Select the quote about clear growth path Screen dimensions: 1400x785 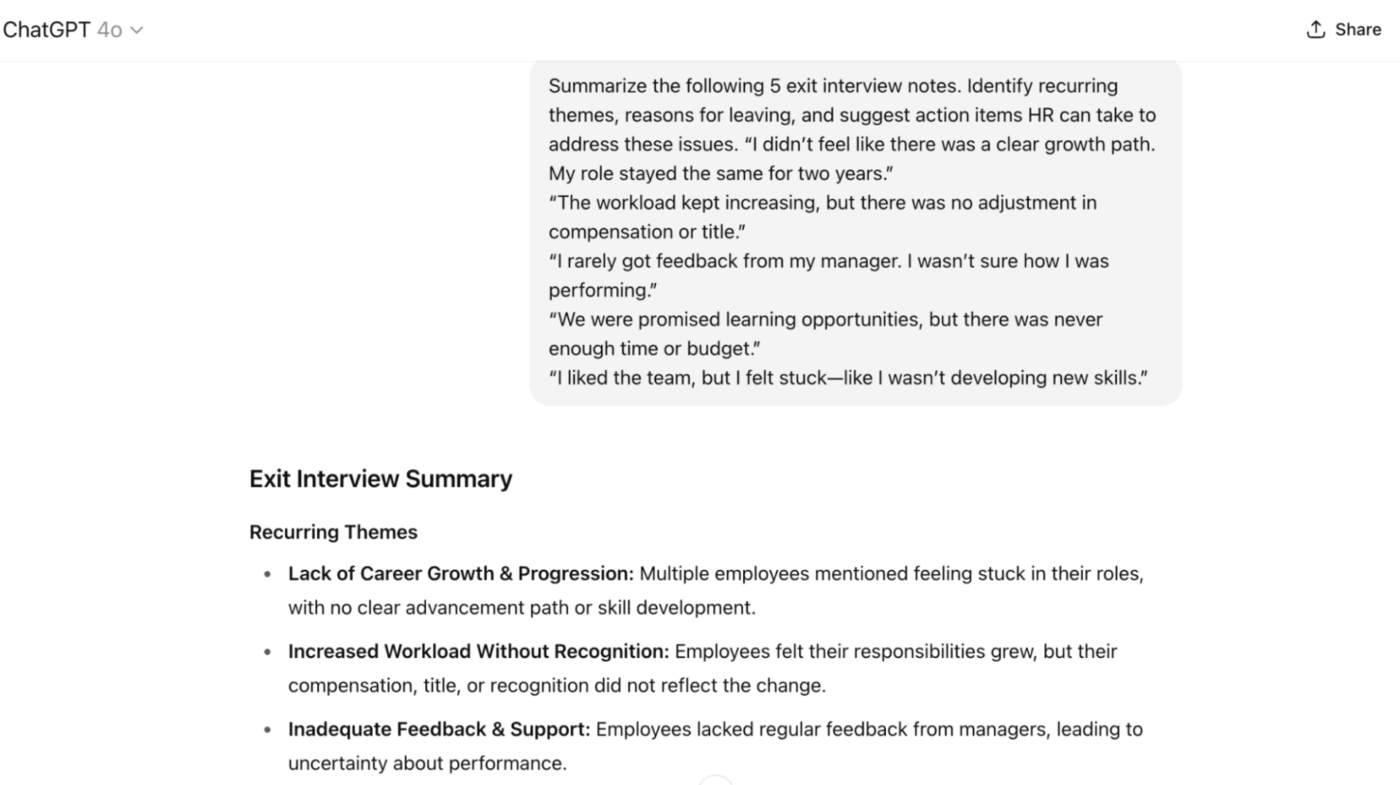pyautogui.click(x=850, y=158)
